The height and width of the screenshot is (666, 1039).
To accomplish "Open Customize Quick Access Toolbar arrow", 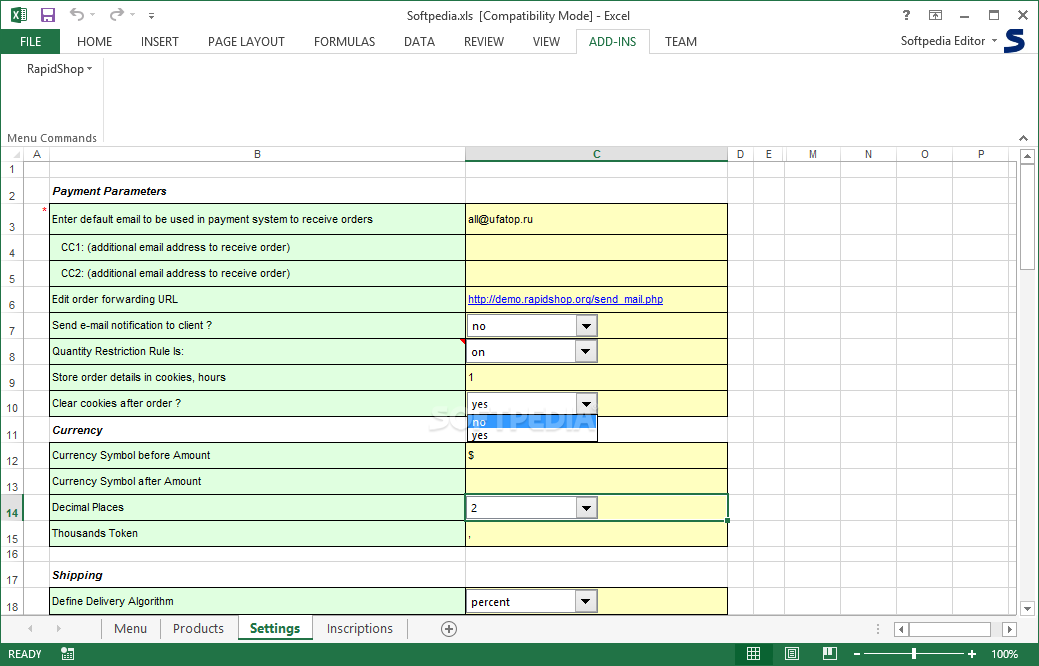I will click(152, 15).
